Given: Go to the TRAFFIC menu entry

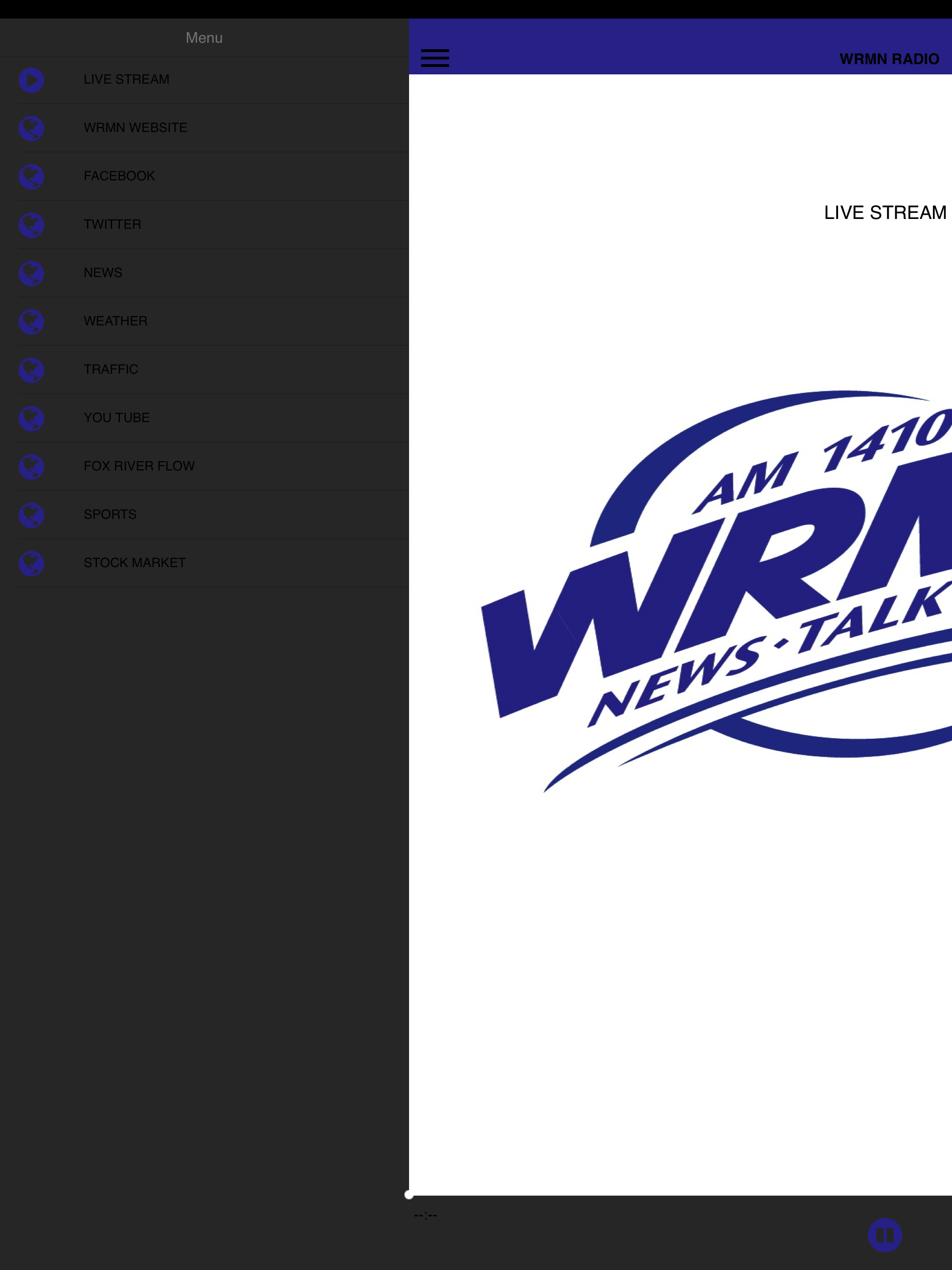Looking at the screenshot, I should point(205,370).
